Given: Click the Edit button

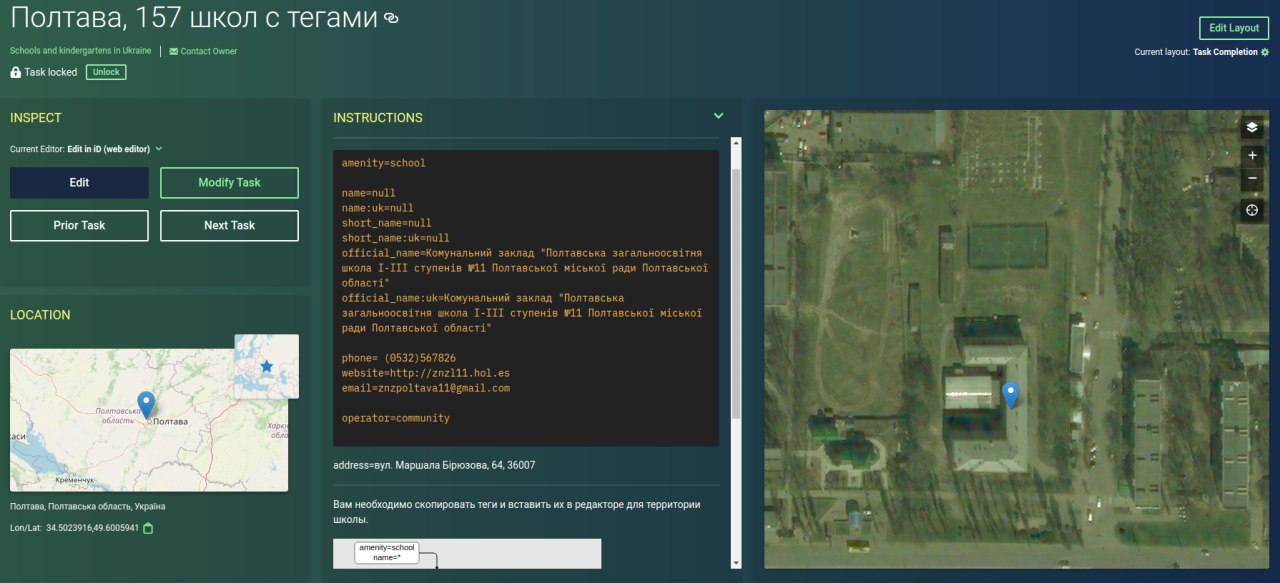Looking at the screenshot, I should [x=79, y=183].
